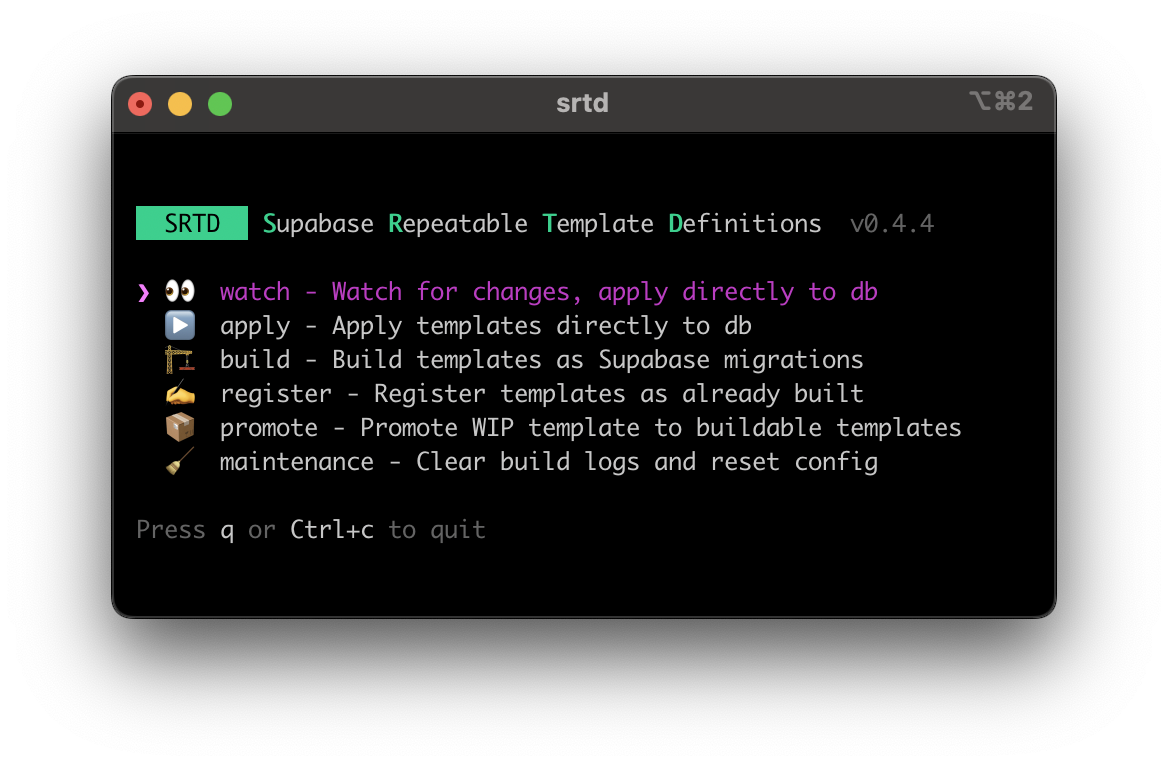
Task: Click the broom icon beside maintenance
Action: (x=180, y=461)
